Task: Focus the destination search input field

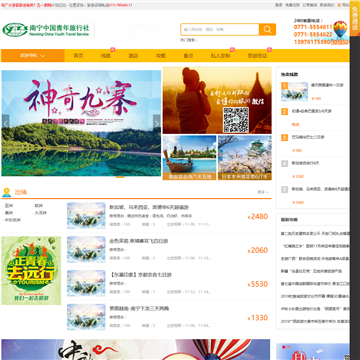Action: coord(220,29)
